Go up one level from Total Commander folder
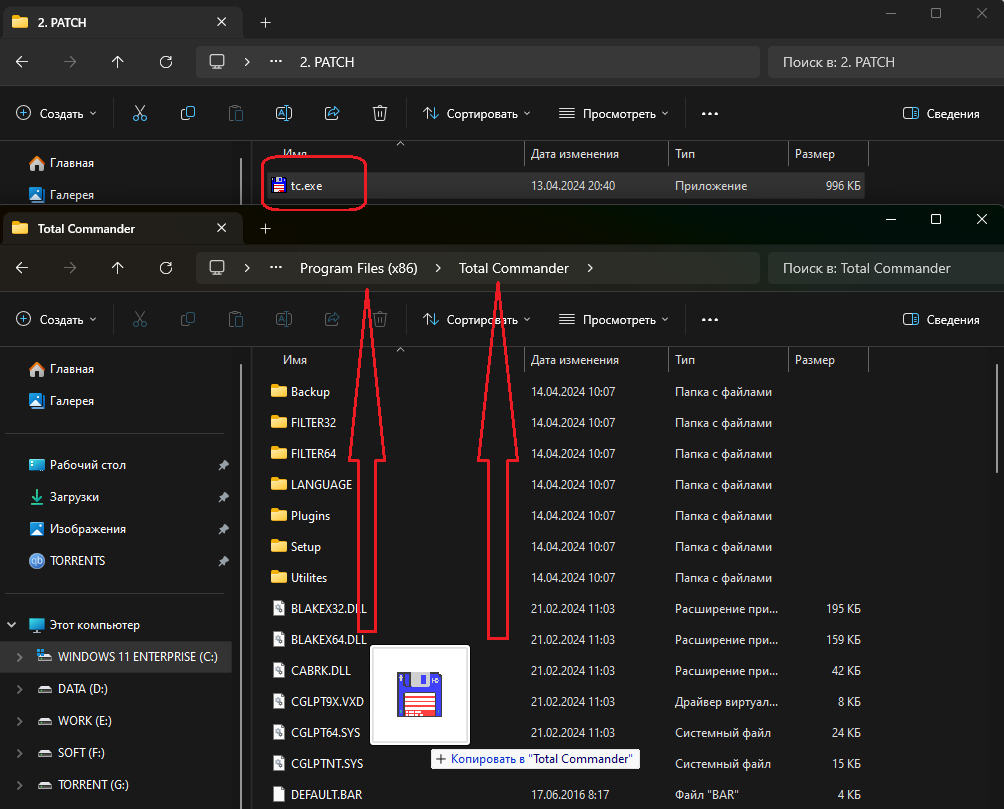 coord(118,268)
